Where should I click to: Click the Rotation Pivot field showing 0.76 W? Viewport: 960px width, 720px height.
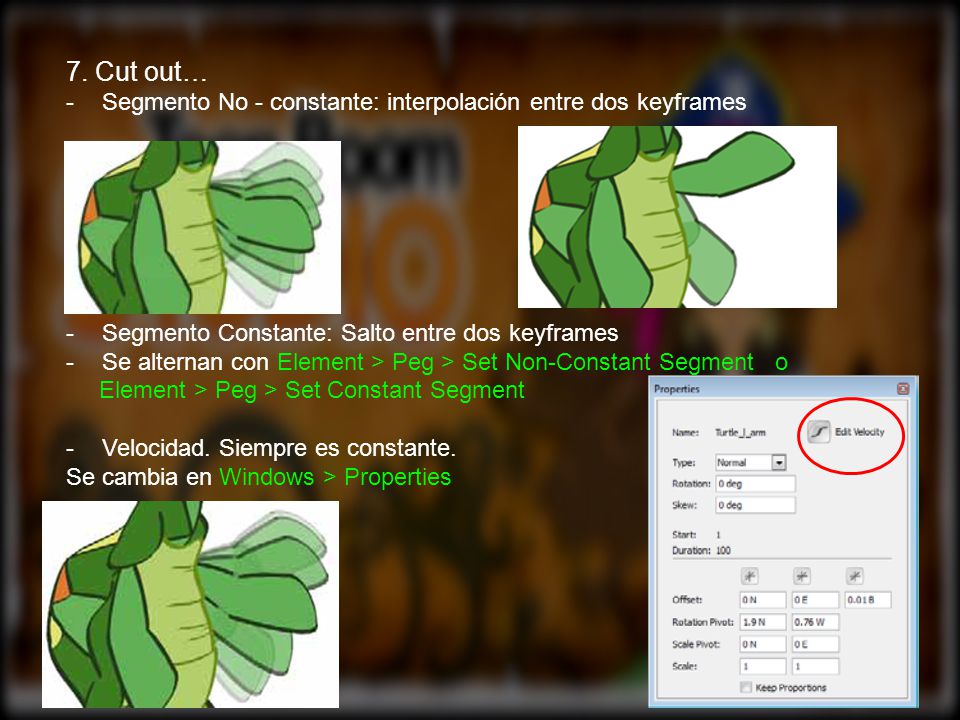(816, 622)
